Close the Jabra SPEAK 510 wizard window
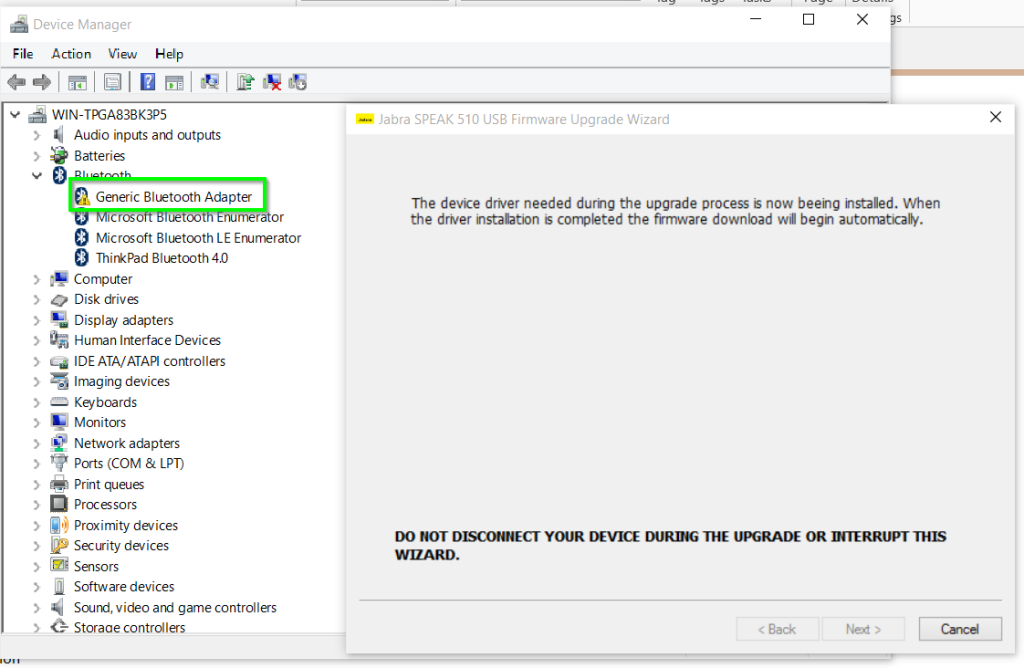1024x668 pixels. tap(995, 117)
